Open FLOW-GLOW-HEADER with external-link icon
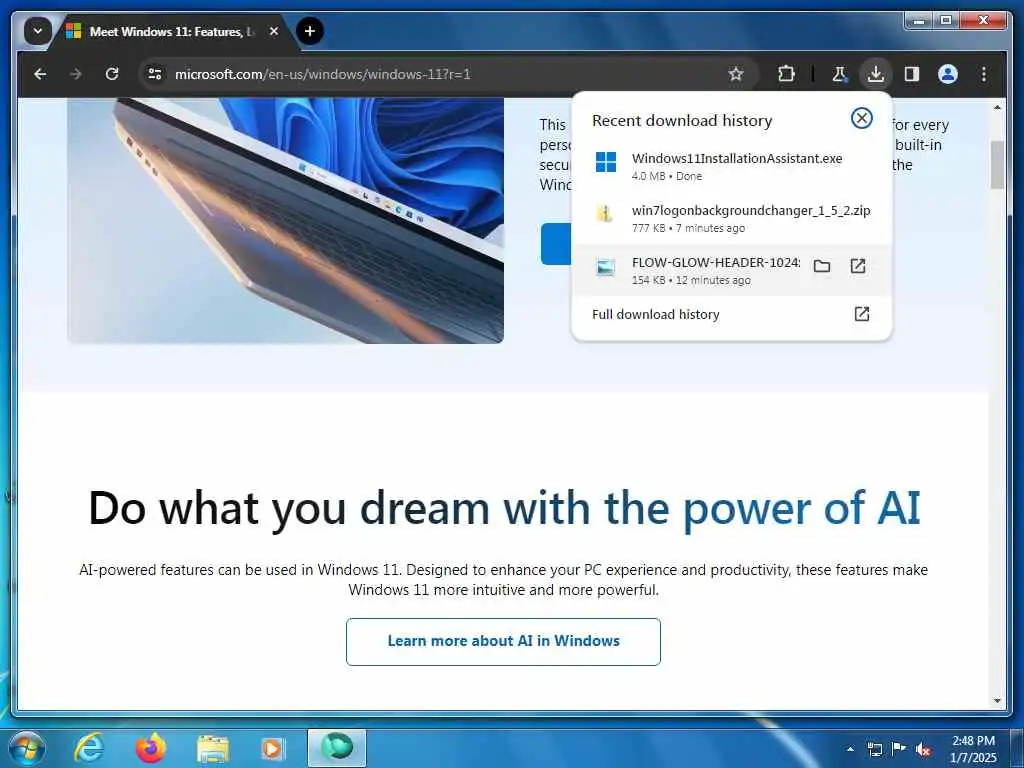The width and height of the screenshot is (1024, 768). coord(858,266)
